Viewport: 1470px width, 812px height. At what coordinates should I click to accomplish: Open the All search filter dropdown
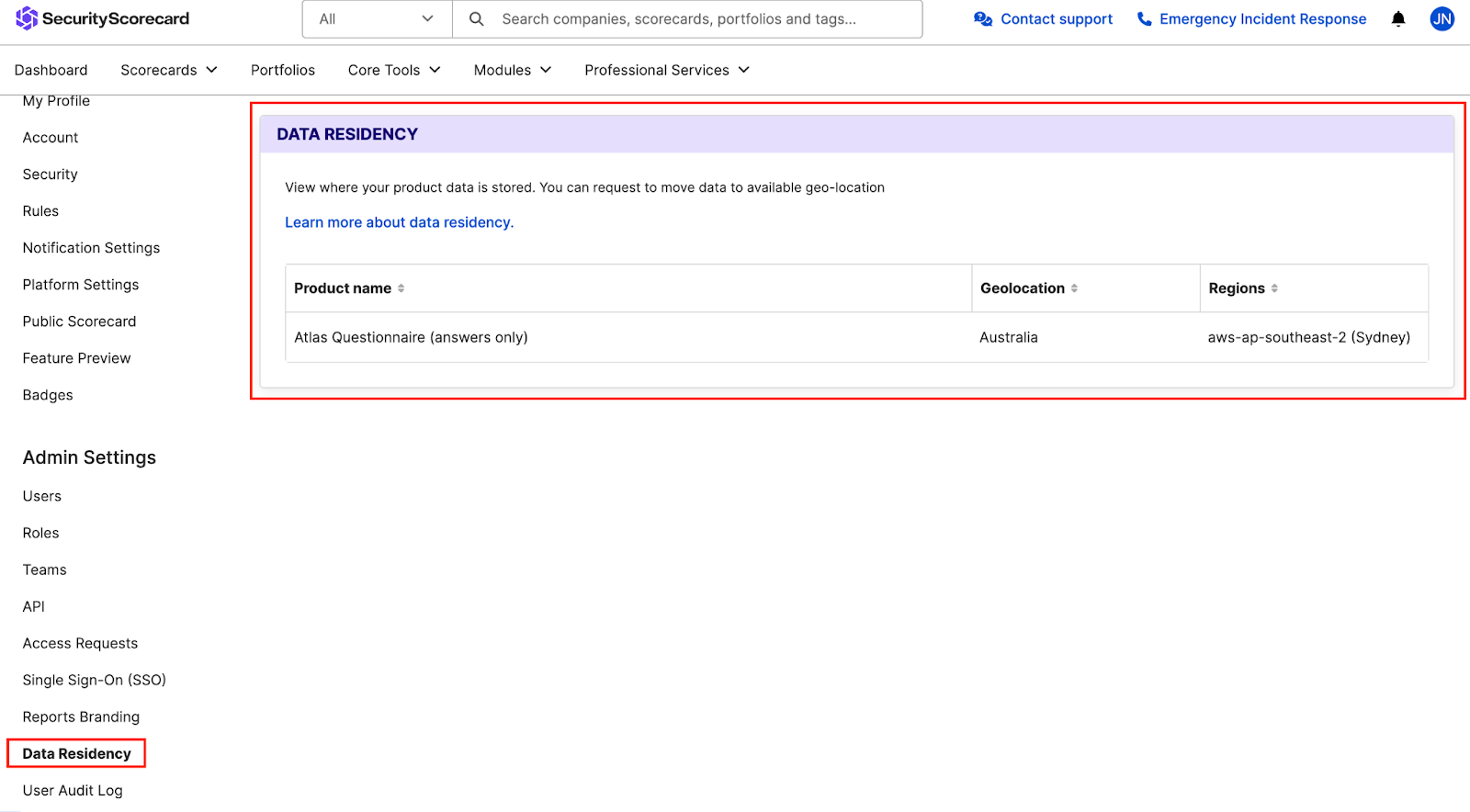tap(377, 19)
